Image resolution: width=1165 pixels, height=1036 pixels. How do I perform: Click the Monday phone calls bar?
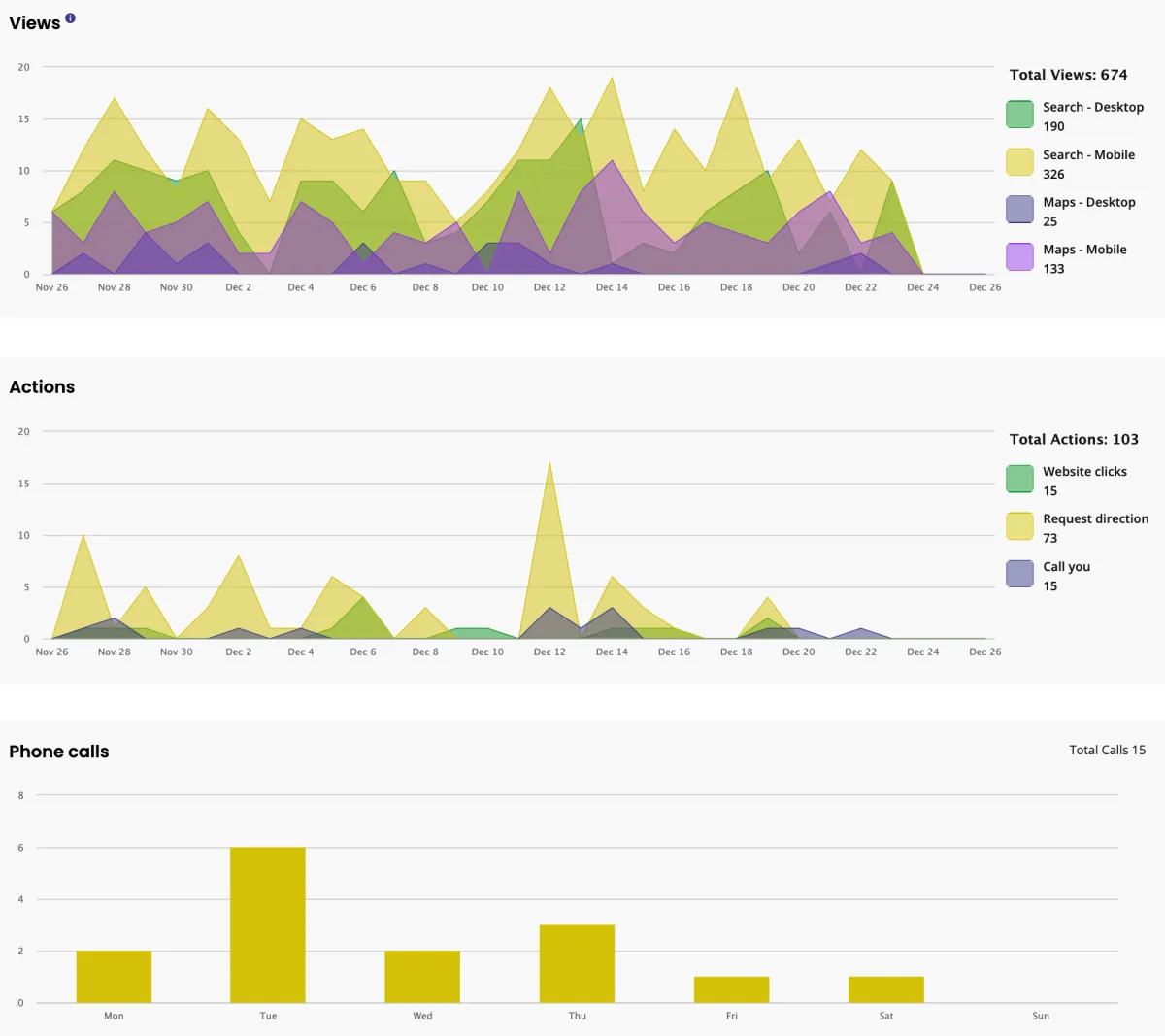114,977
